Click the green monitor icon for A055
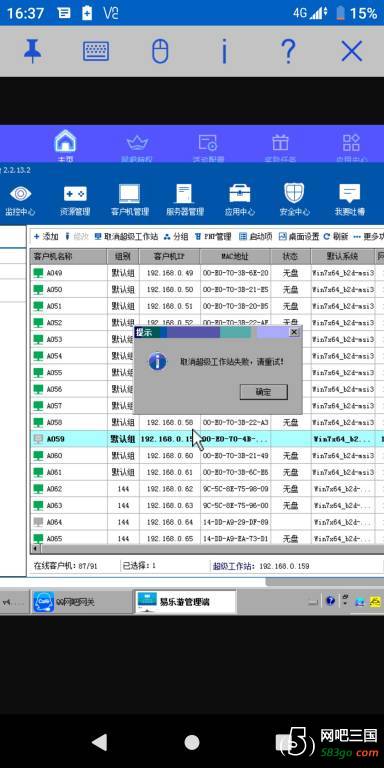The image size is (384, 768). 38,373
